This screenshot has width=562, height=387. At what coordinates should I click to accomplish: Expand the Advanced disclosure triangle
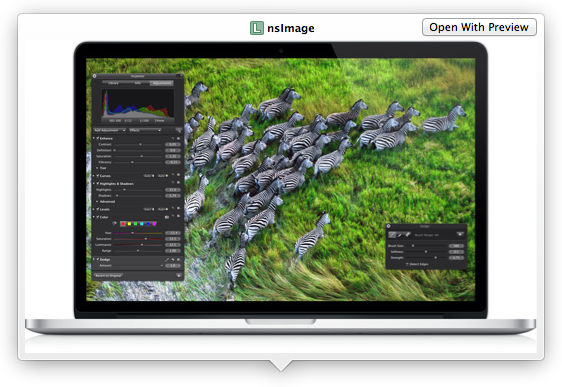(x=97, y=201)
